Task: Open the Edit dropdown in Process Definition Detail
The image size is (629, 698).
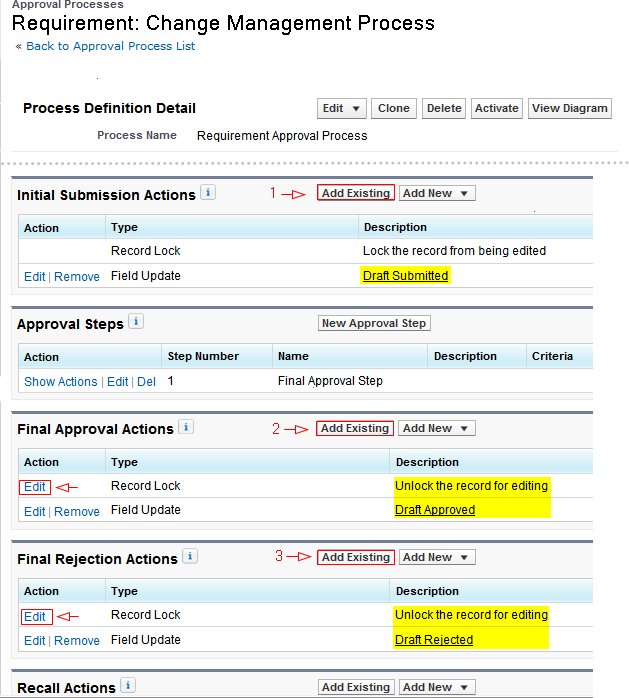Action: [x=342, y=109]
